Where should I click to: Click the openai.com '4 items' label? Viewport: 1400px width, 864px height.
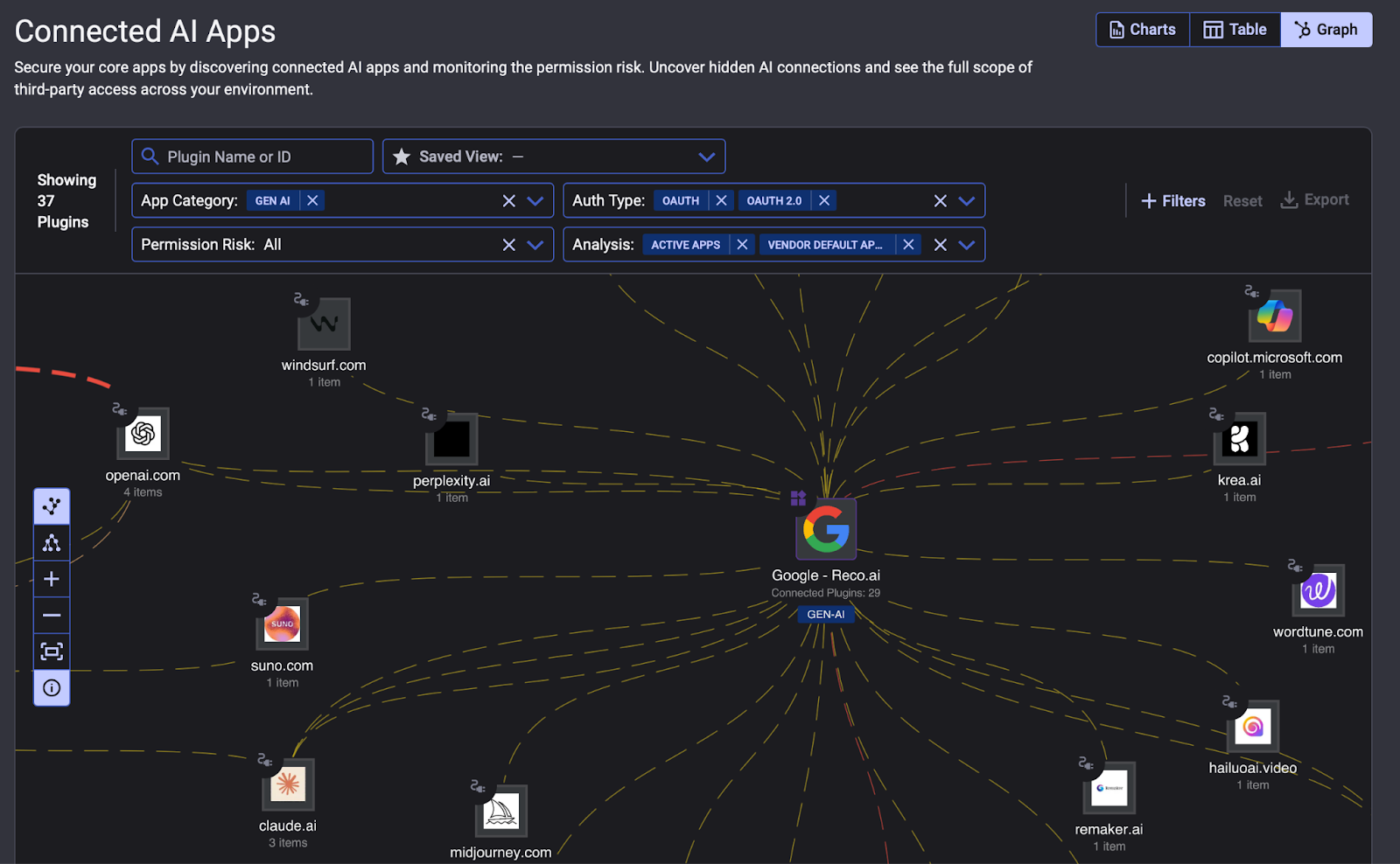[143, 492]
